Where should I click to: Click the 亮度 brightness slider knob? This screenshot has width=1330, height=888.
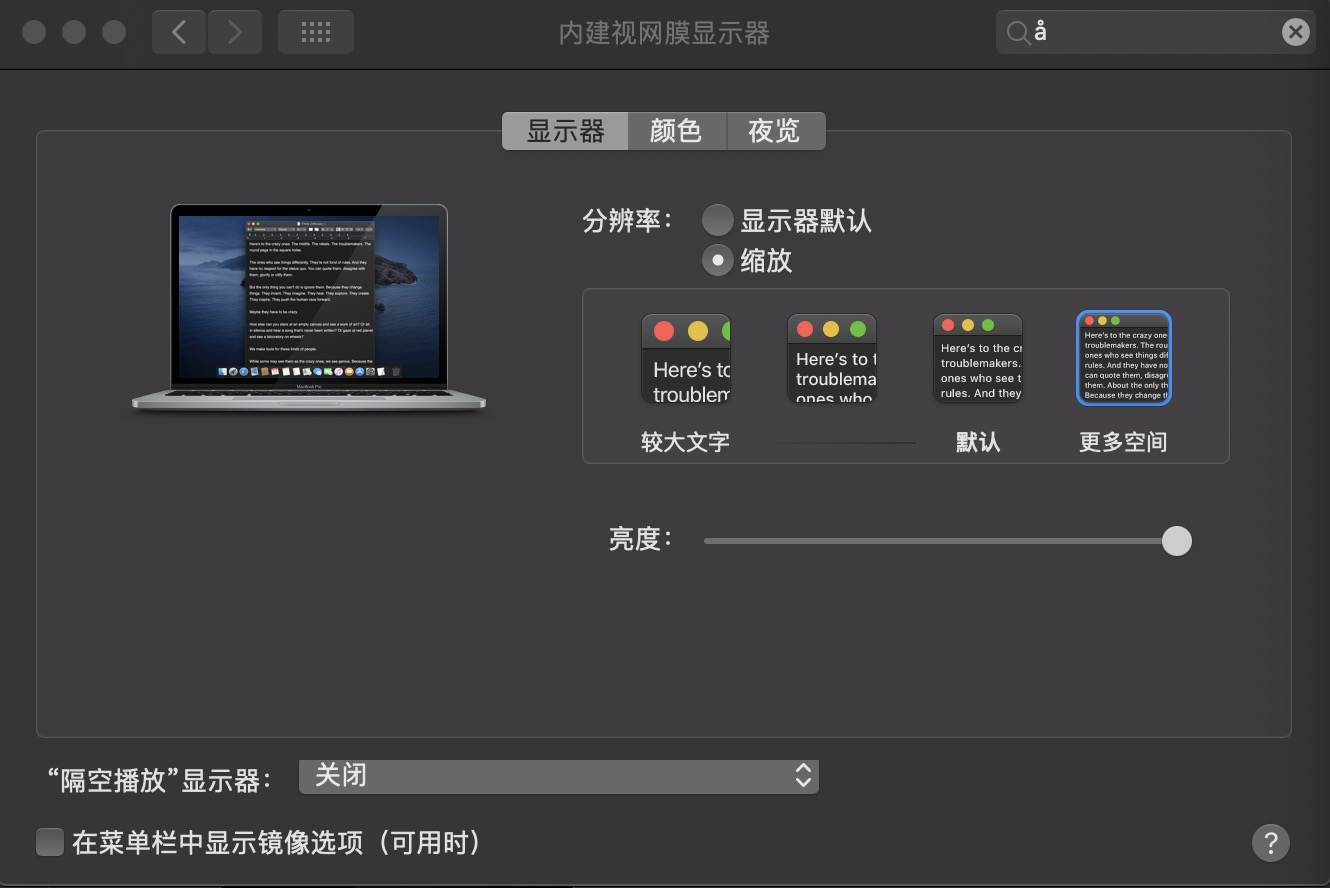1176,541
